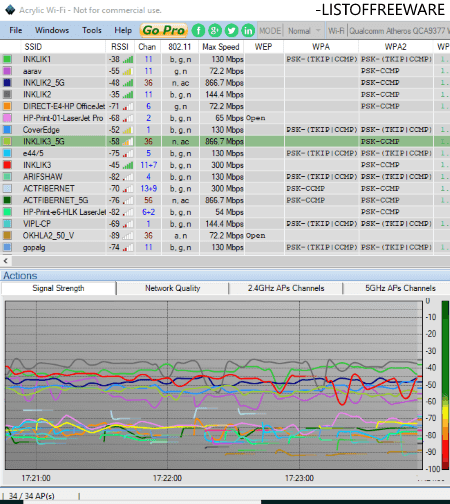Select the INKLIK3_5G network row
The image size is (450, 504).
[225, 142]
